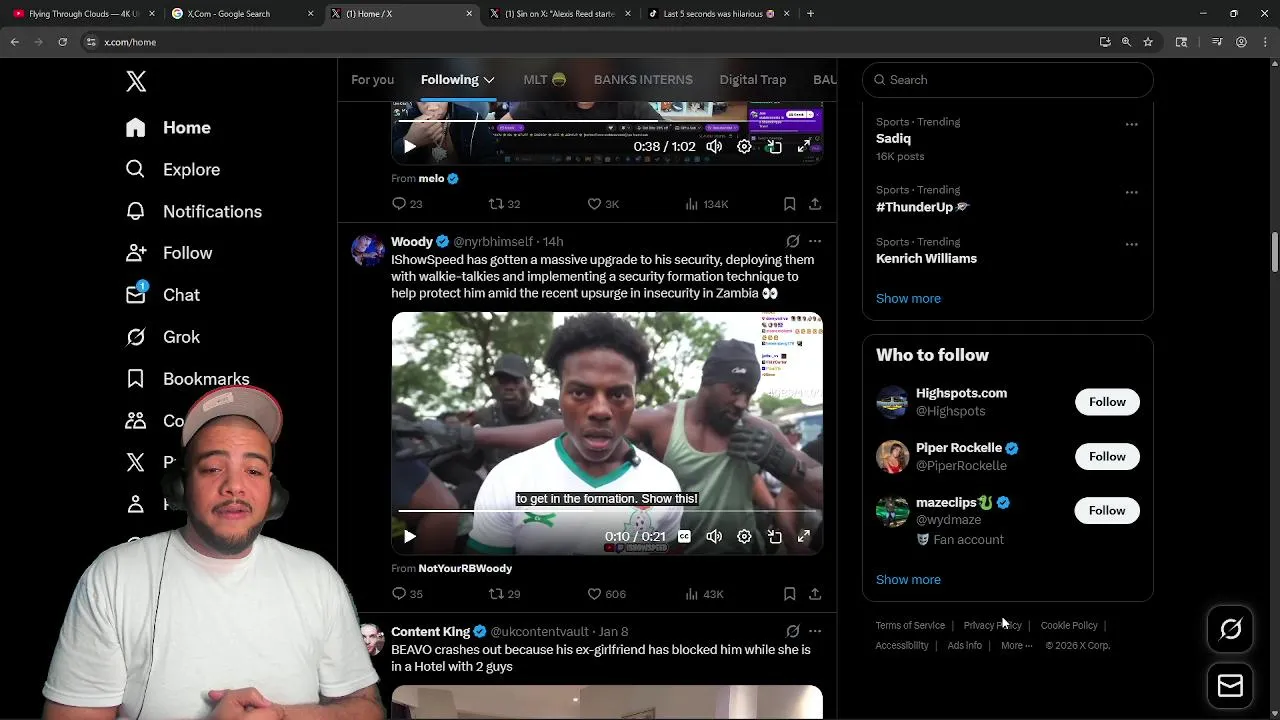
Task: Open Notifications in the sidebar
Action: [193, 212]
